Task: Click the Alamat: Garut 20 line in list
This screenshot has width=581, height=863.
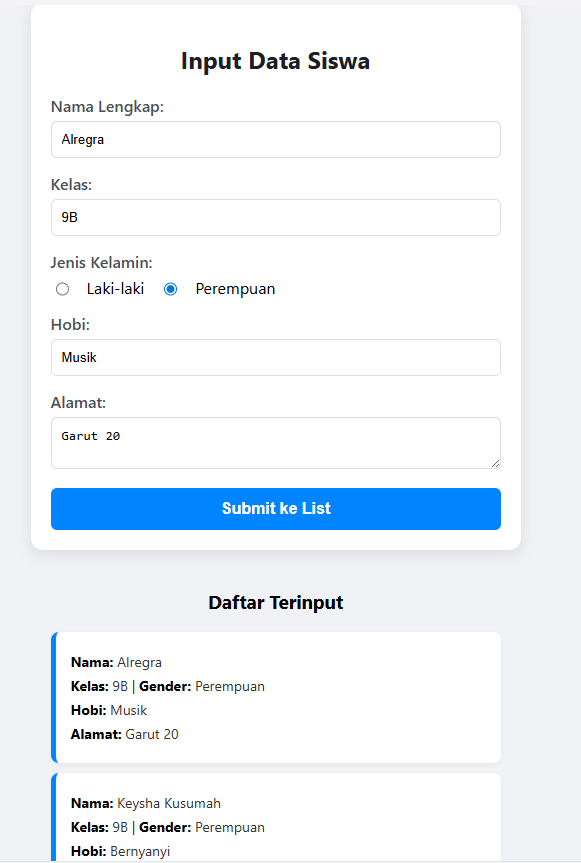Action: tap(124, 734)
